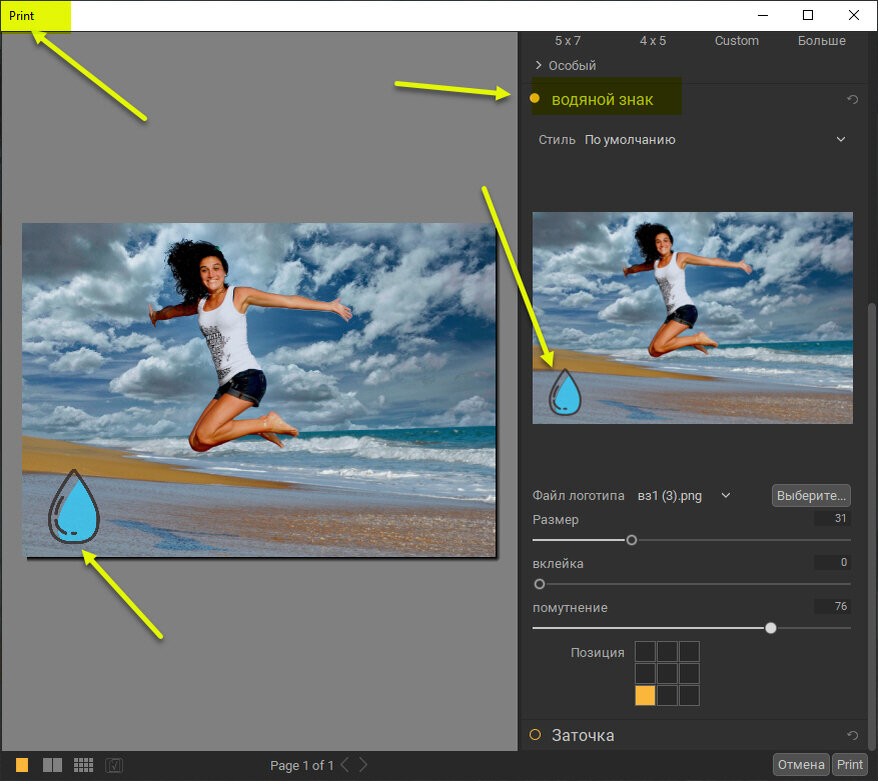Set watermark position to middle-right cell

689,674
